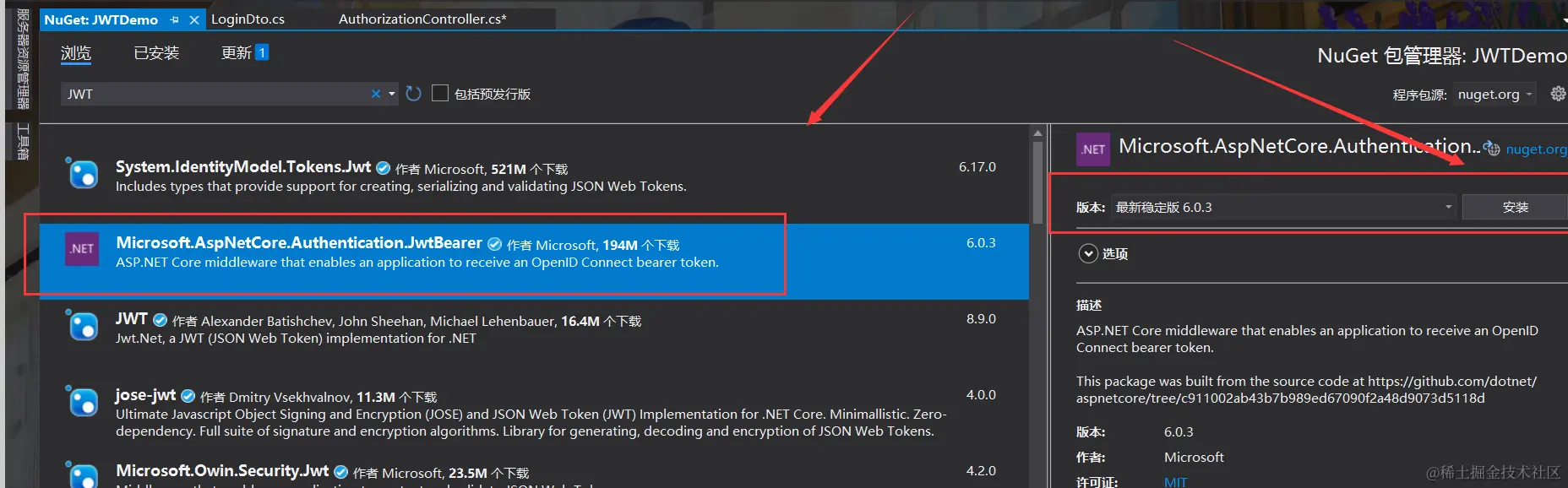
Task: Click the scroll-up arrow of package list
Action: 1037,133
